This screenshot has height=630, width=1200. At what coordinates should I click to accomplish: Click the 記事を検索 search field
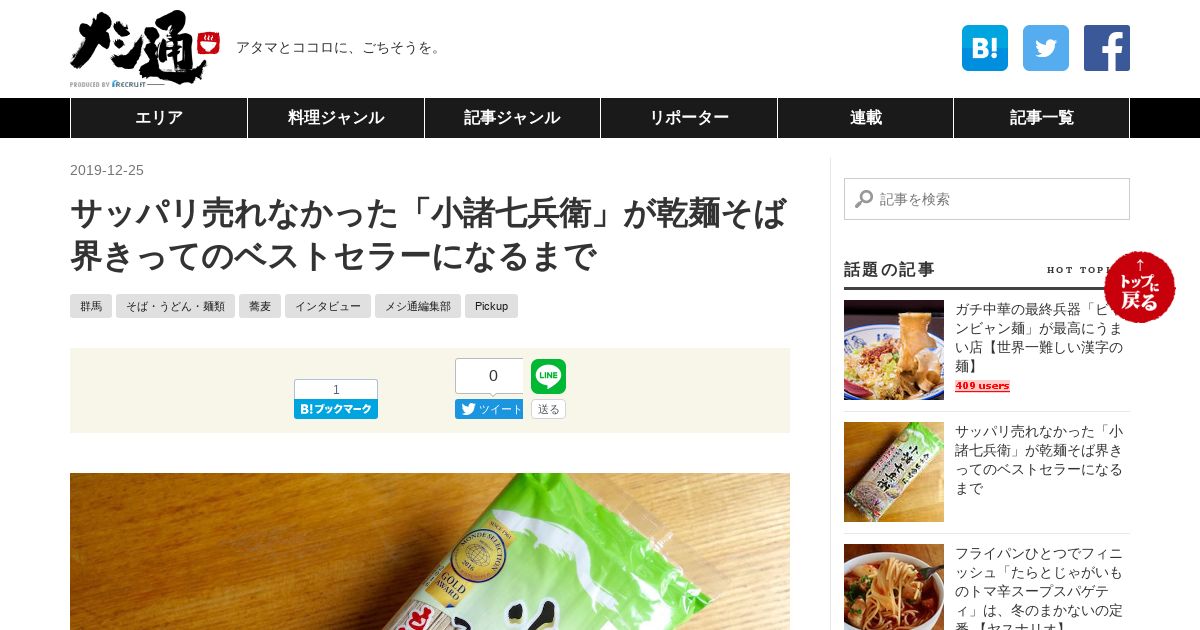[x=987, y=199]
